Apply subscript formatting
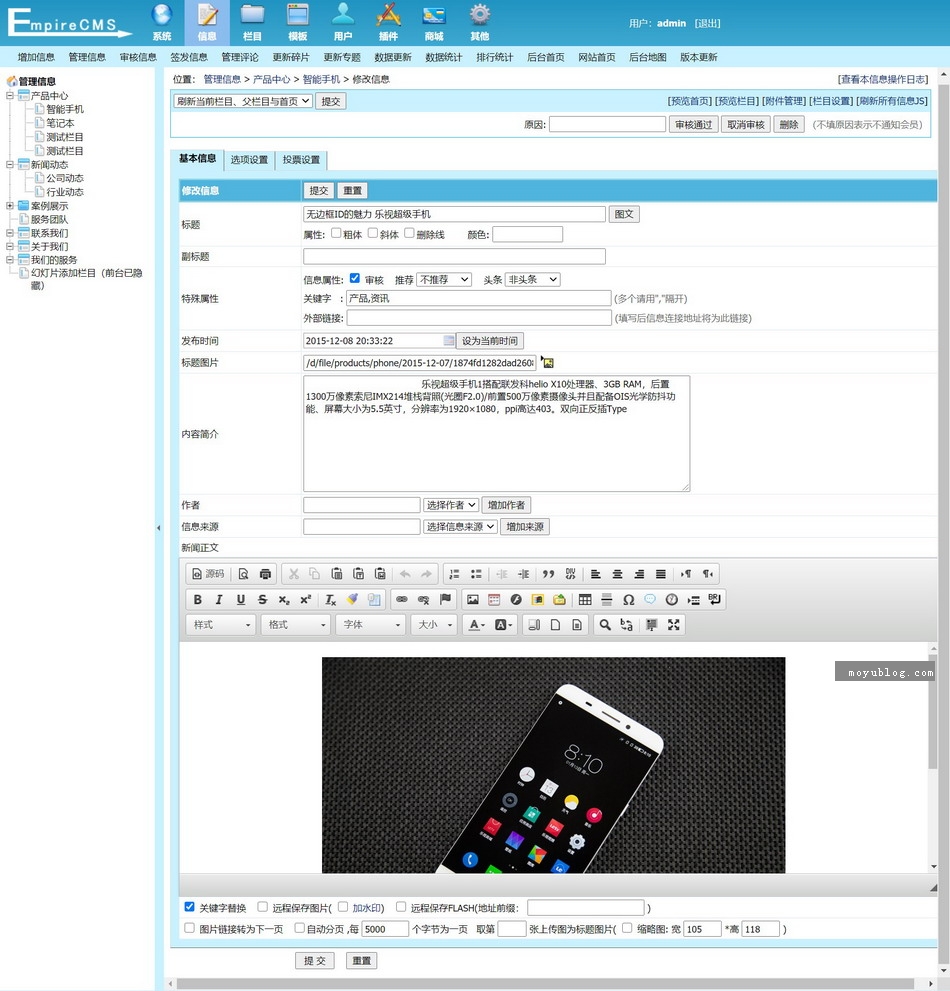This screenshot has width=950, height=991. tap(284, 599)
